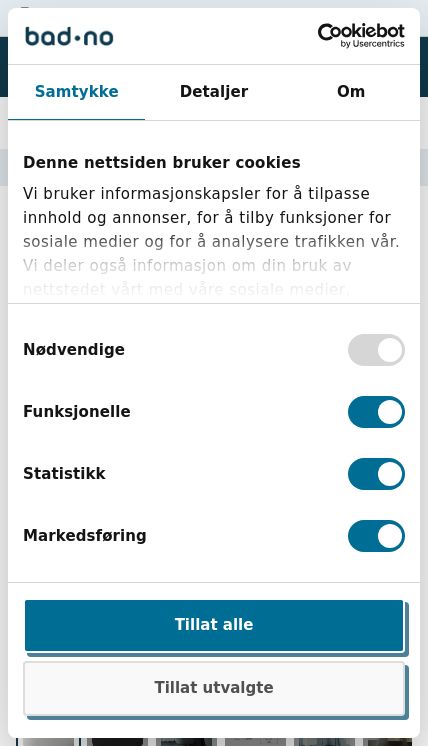
Task: Click the Tillat utvalgte button
Action: point(214,687)
